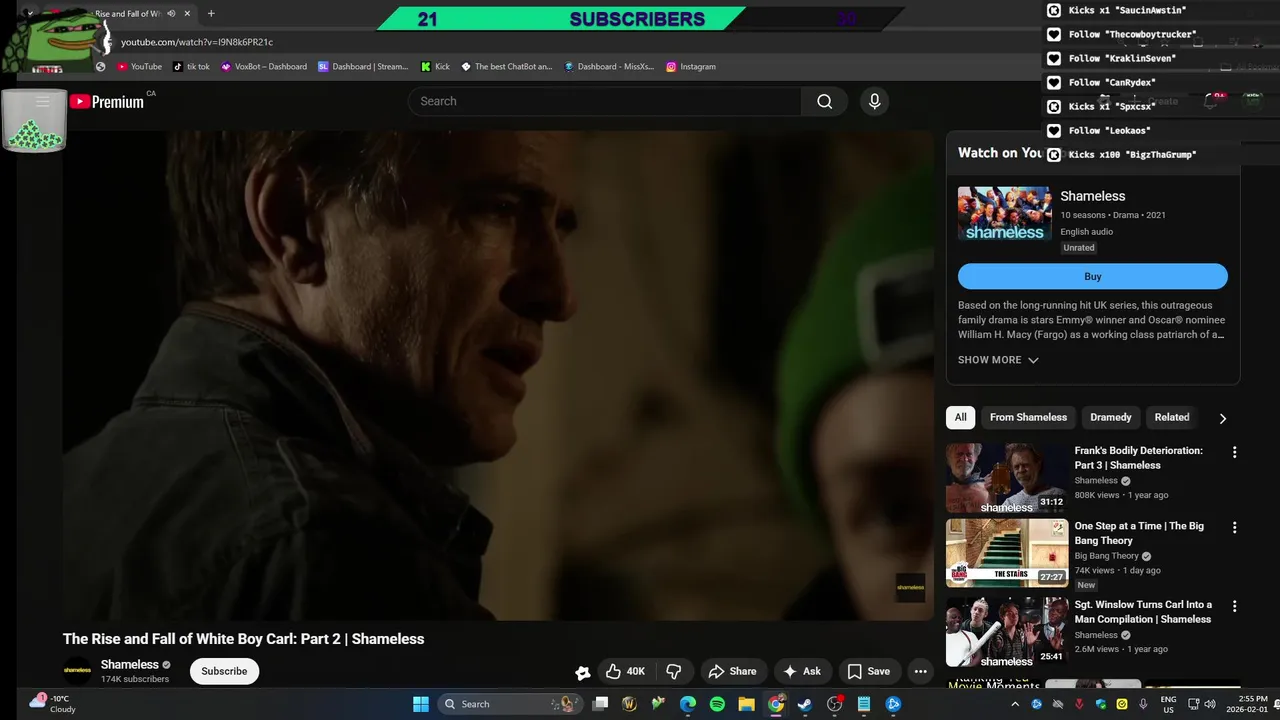
Task: Open The best ChatBot bookmark
Action: pyautogui.click(x=506, y=67)
